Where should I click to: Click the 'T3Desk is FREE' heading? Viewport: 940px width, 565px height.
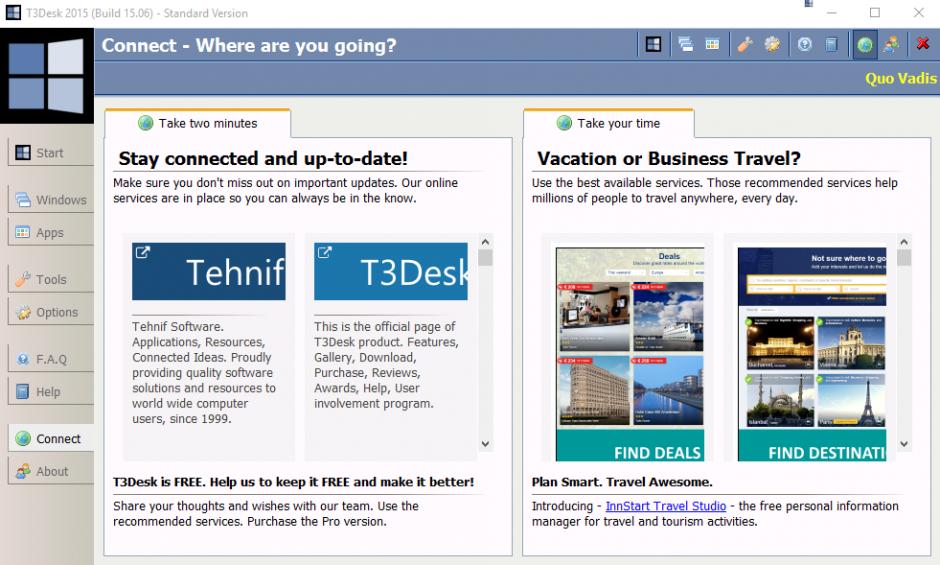(x=293, y=482)
